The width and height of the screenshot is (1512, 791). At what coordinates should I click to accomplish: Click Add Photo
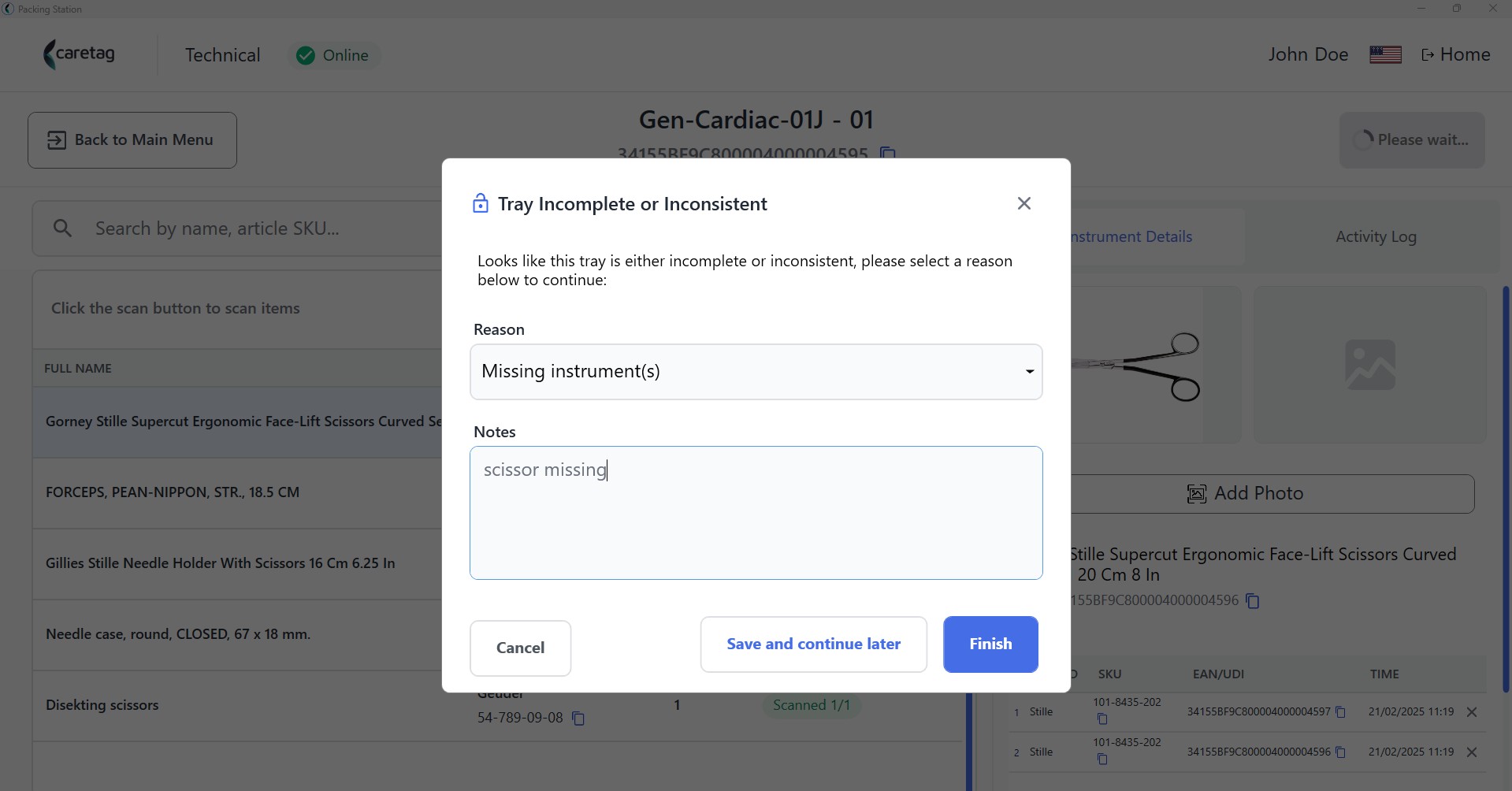click(x=1272, y=494)
